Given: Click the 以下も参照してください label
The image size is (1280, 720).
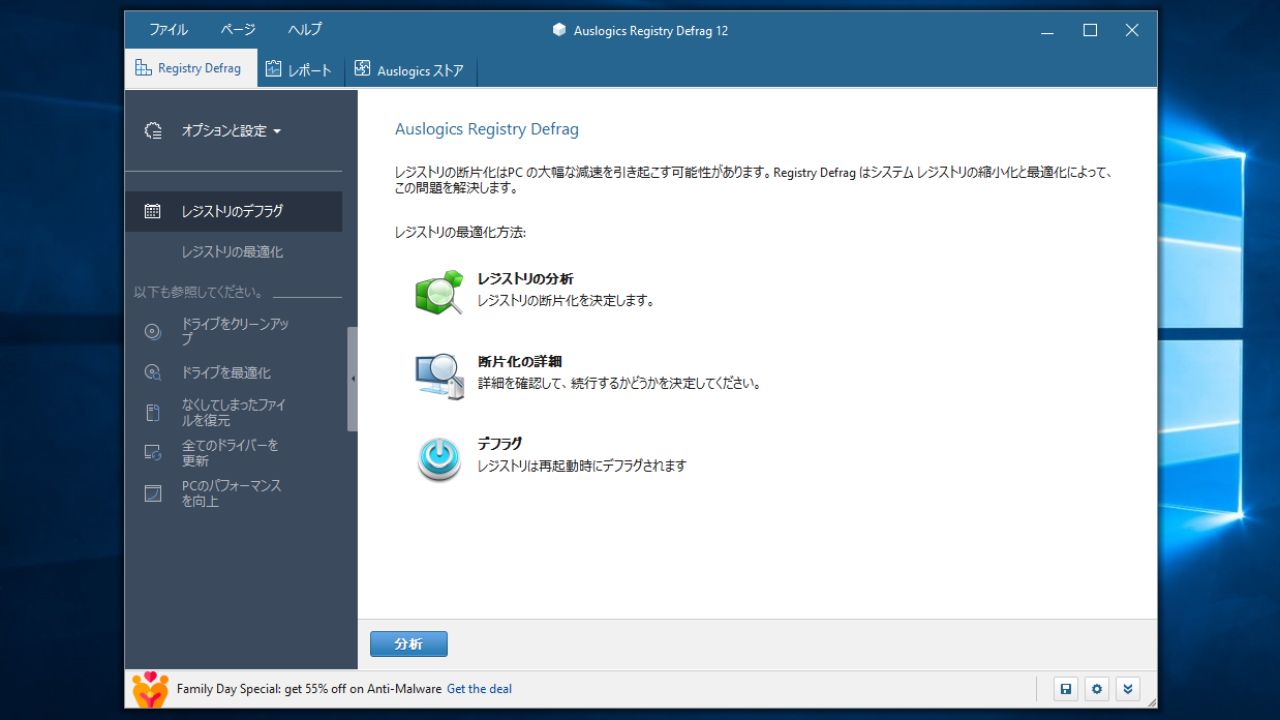Looking at the screenshot, I should tap(199, 293).
